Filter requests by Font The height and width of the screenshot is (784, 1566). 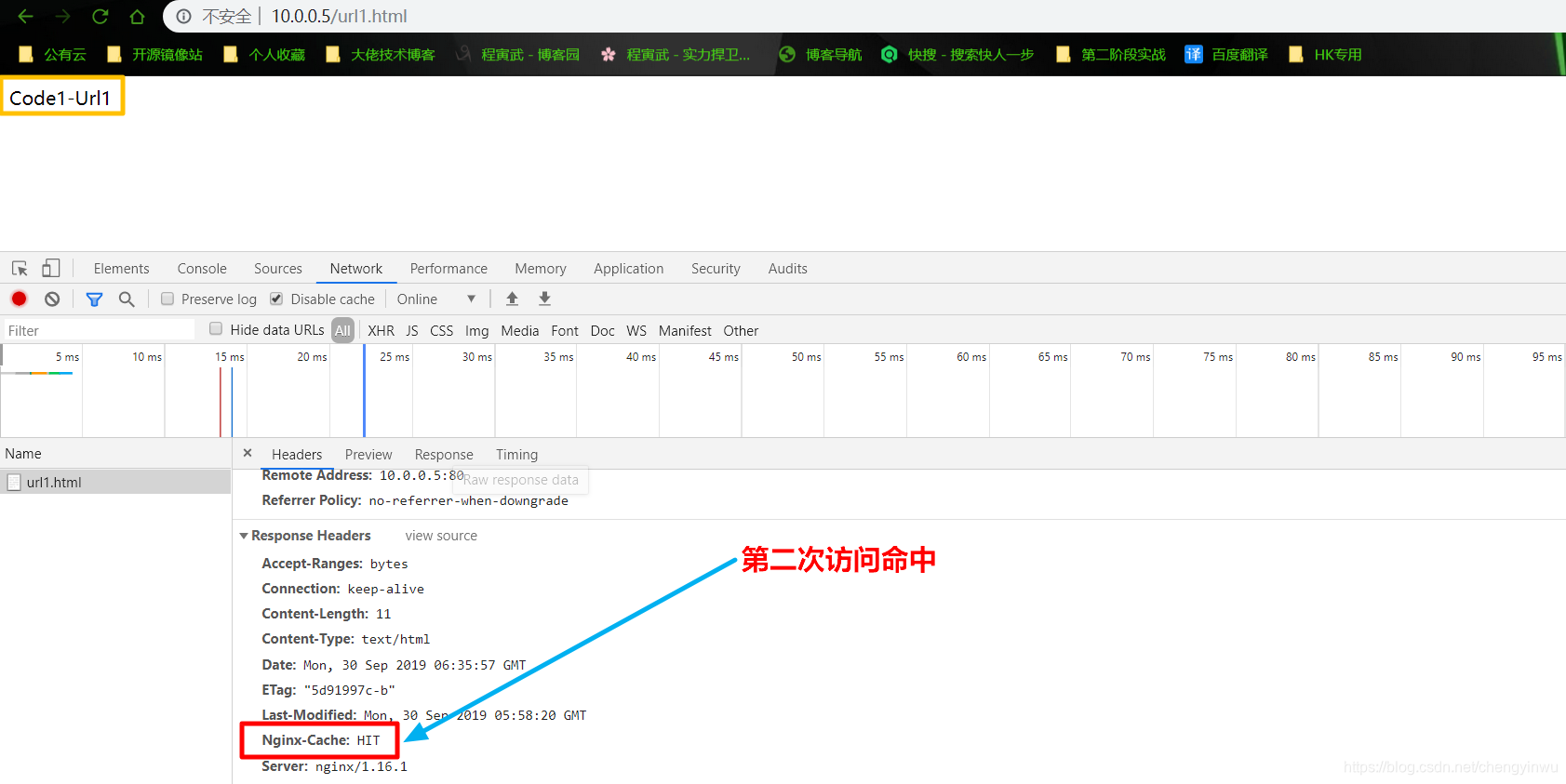[565, 330]
